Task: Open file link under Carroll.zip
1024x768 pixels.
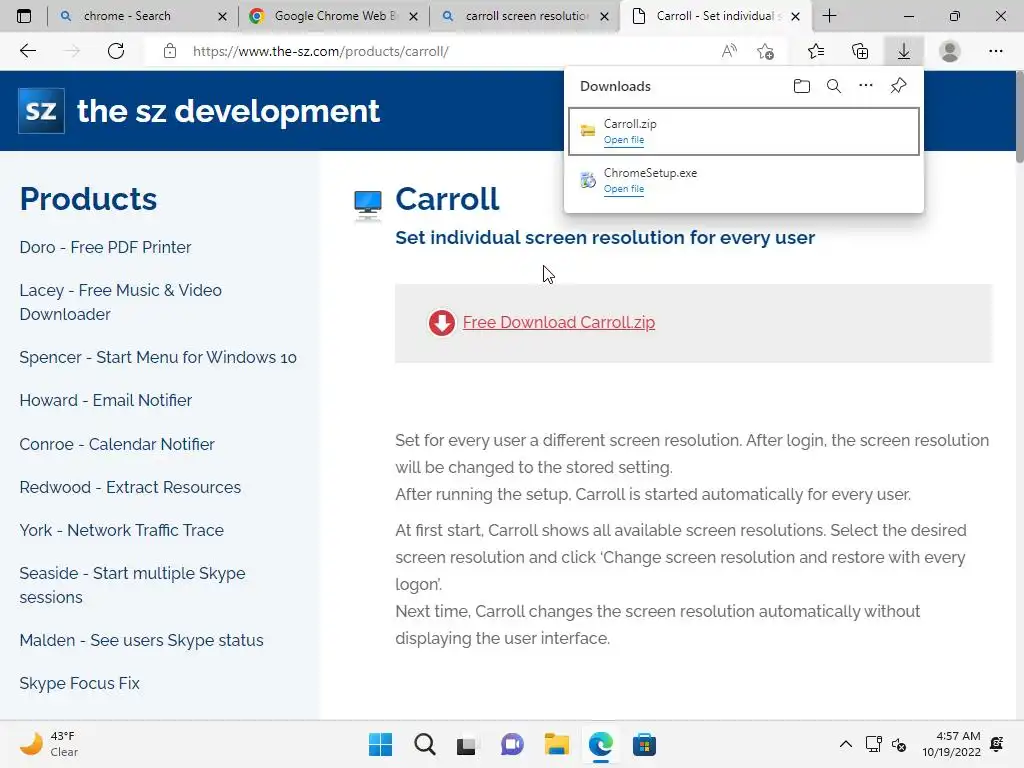Action: [x=624, y=140]
